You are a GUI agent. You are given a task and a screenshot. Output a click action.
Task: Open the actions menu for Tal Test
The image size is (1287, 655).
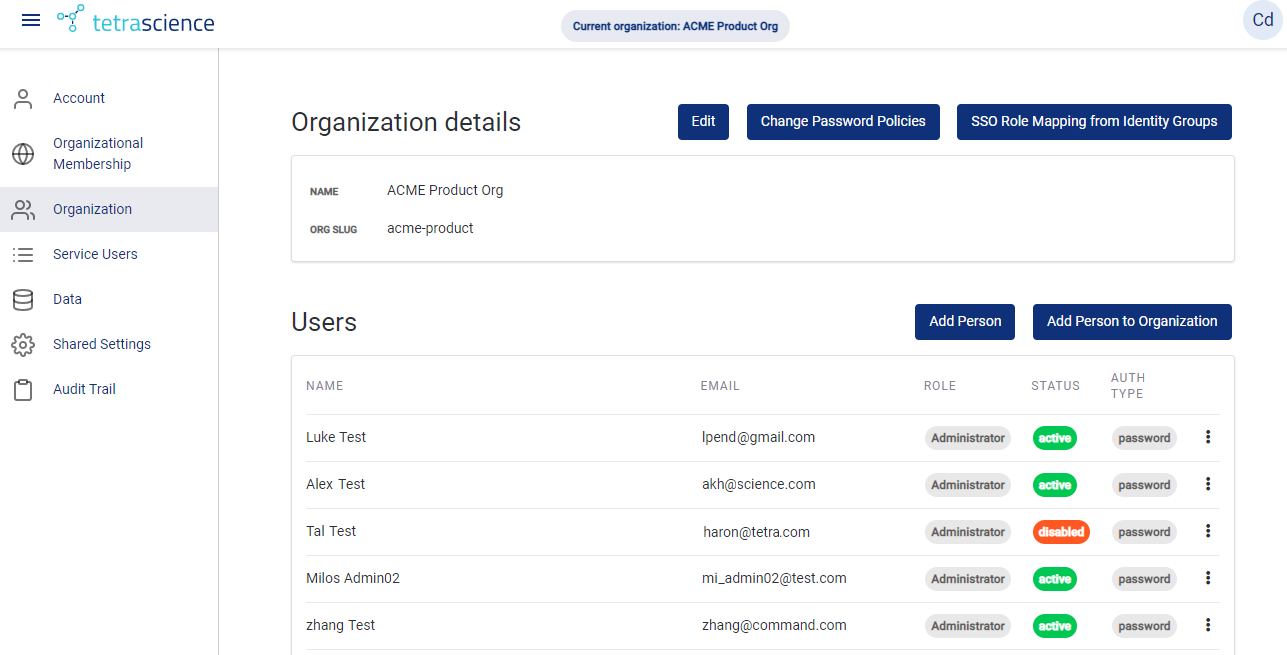1208,531
